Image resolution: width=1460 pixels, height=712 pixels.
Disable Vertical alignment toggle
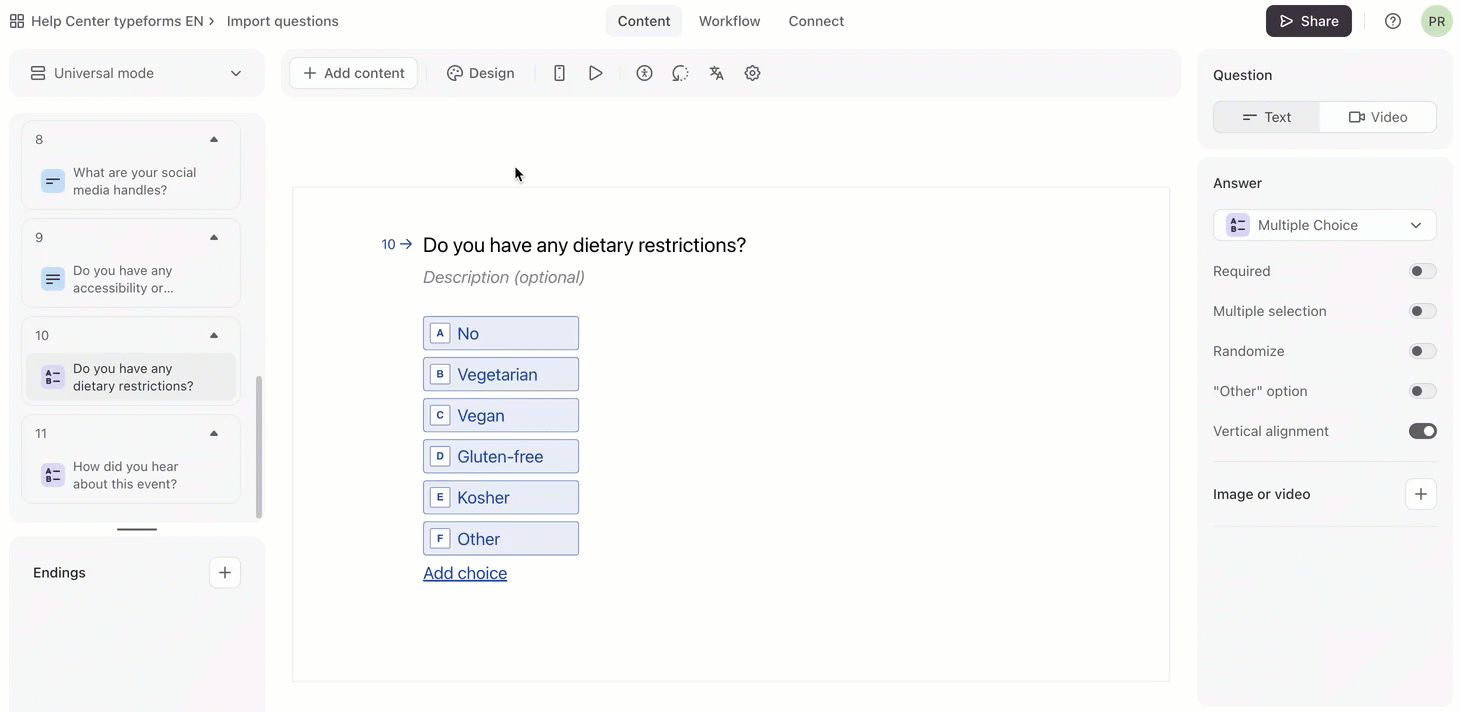(1422, 431)
